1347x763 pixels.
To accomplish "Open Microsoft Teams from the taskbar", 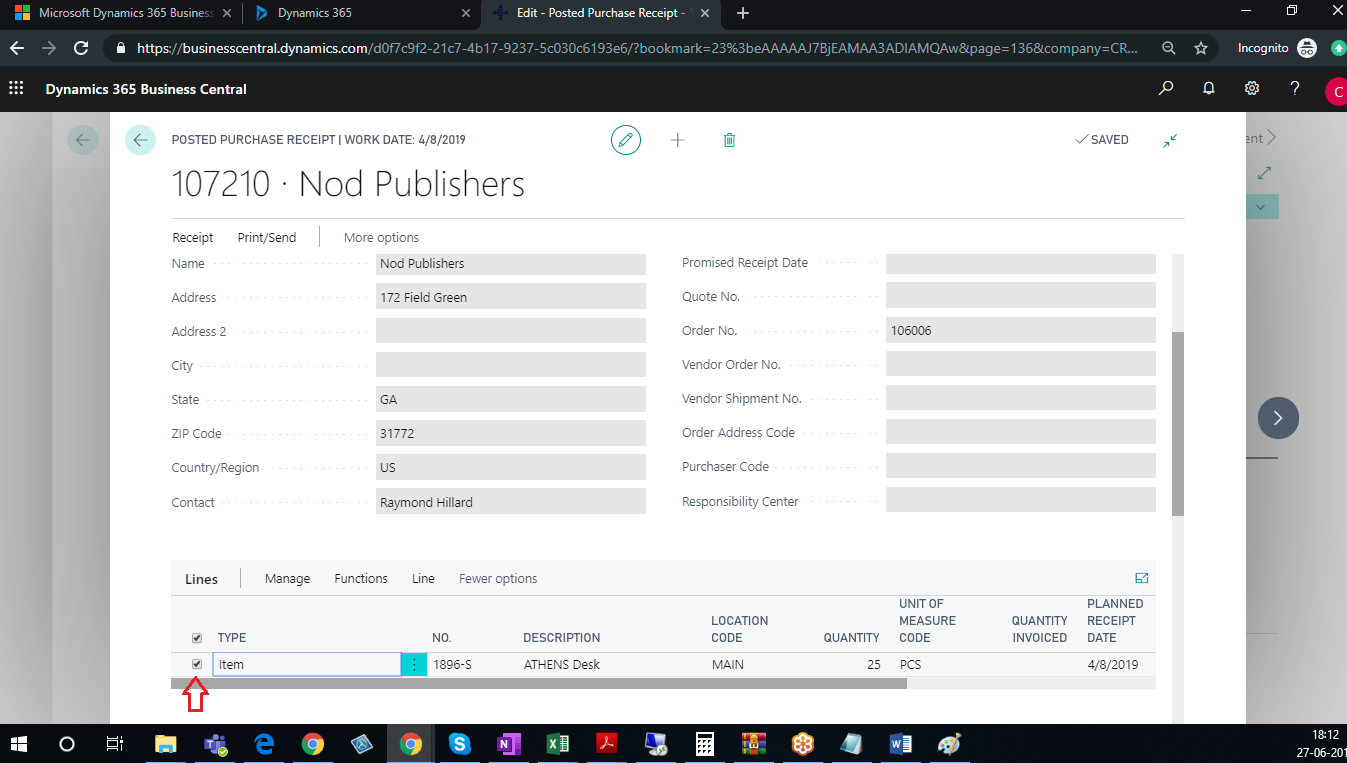I will pos(215,744).
